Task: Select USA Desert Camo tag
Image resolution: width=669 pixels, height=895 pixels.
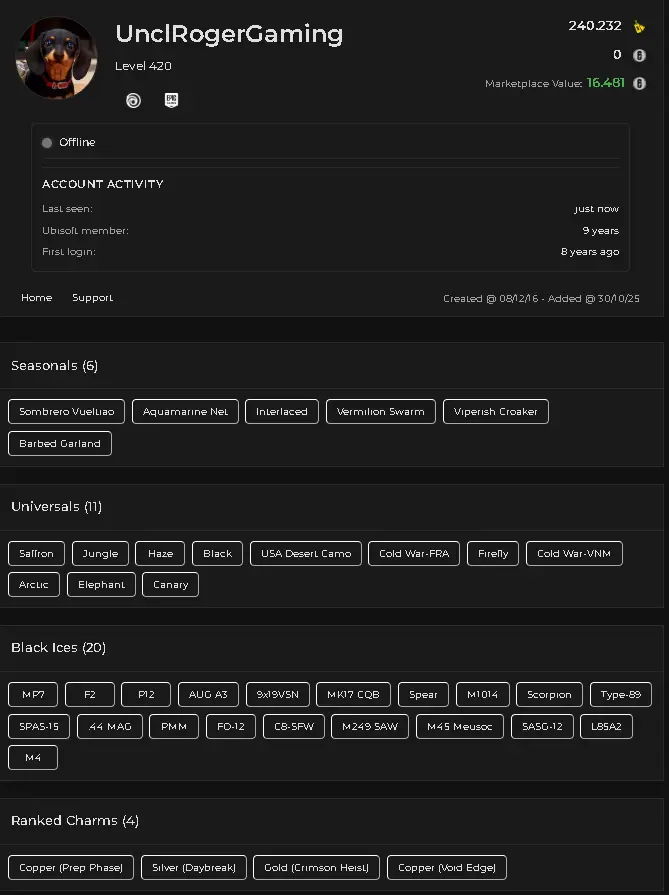Action: click(306, 554)
